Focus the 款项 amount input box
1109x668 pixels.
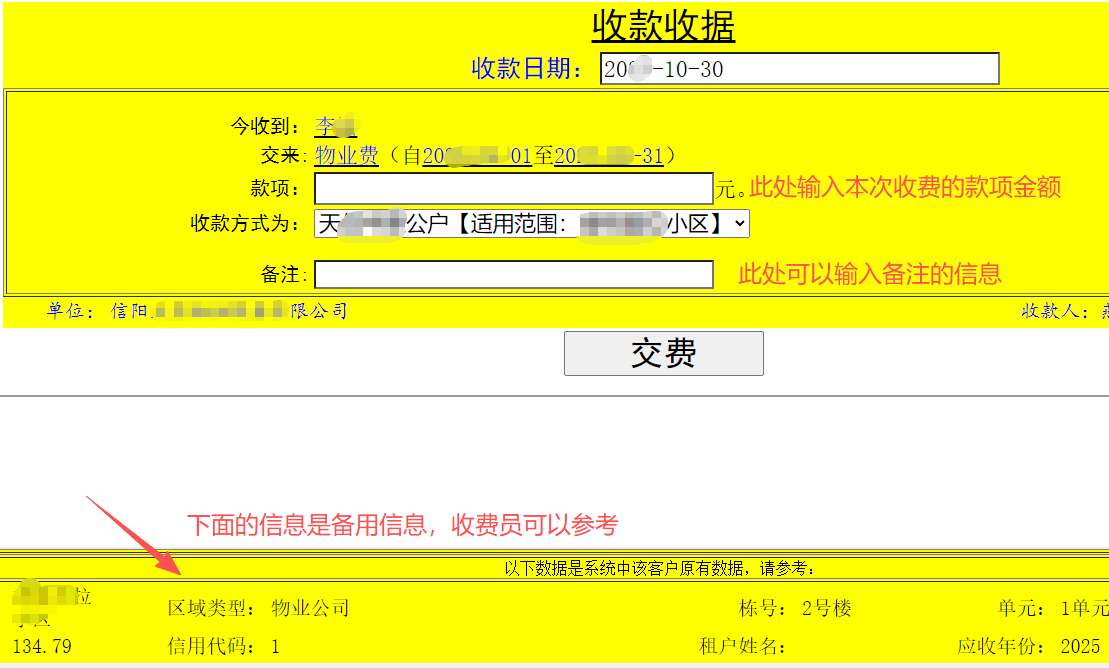(513, 188)
